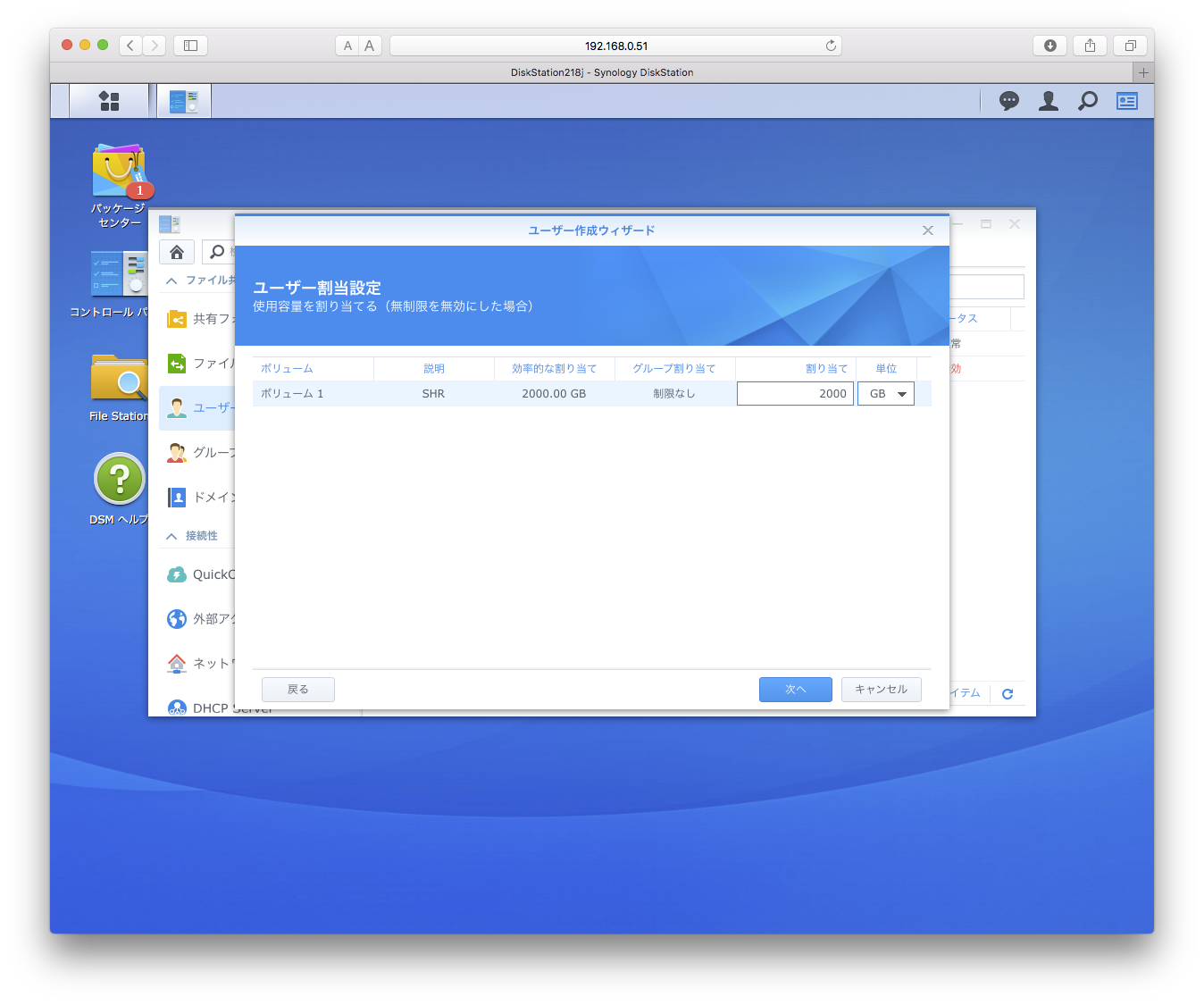
Task: Click Safari's page reload icon
Action: [x=831, y=46]
